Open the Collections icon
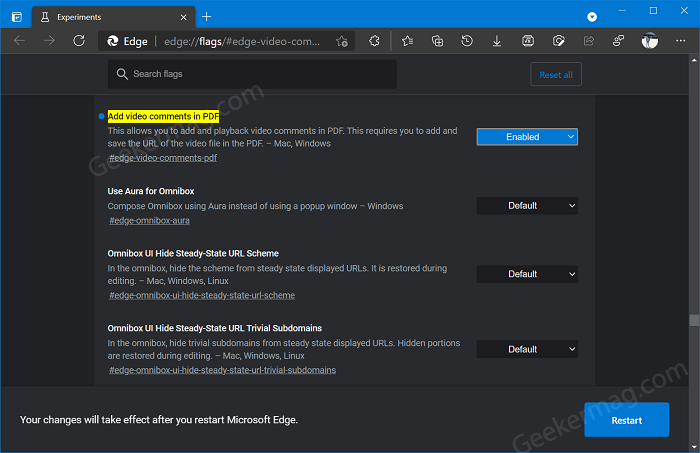The image size is (700, 453). pyautogui.click(x=437, y=41)
